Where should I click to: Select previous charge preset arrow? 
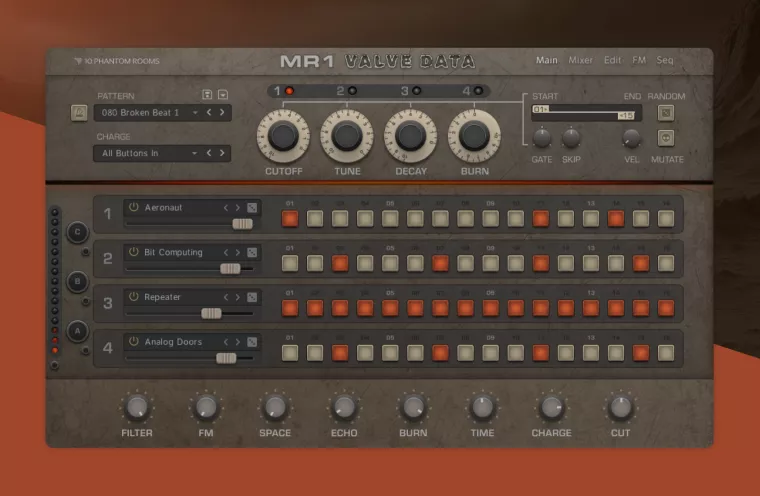click(209, 153)
